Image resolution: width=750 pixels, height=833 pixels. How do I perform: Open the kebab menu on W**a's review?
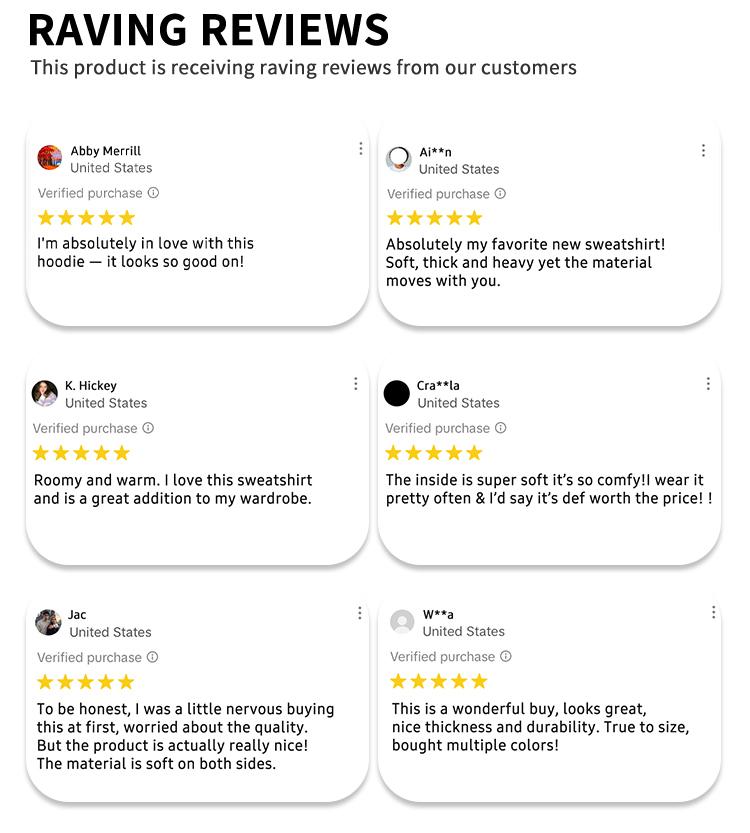713,612
